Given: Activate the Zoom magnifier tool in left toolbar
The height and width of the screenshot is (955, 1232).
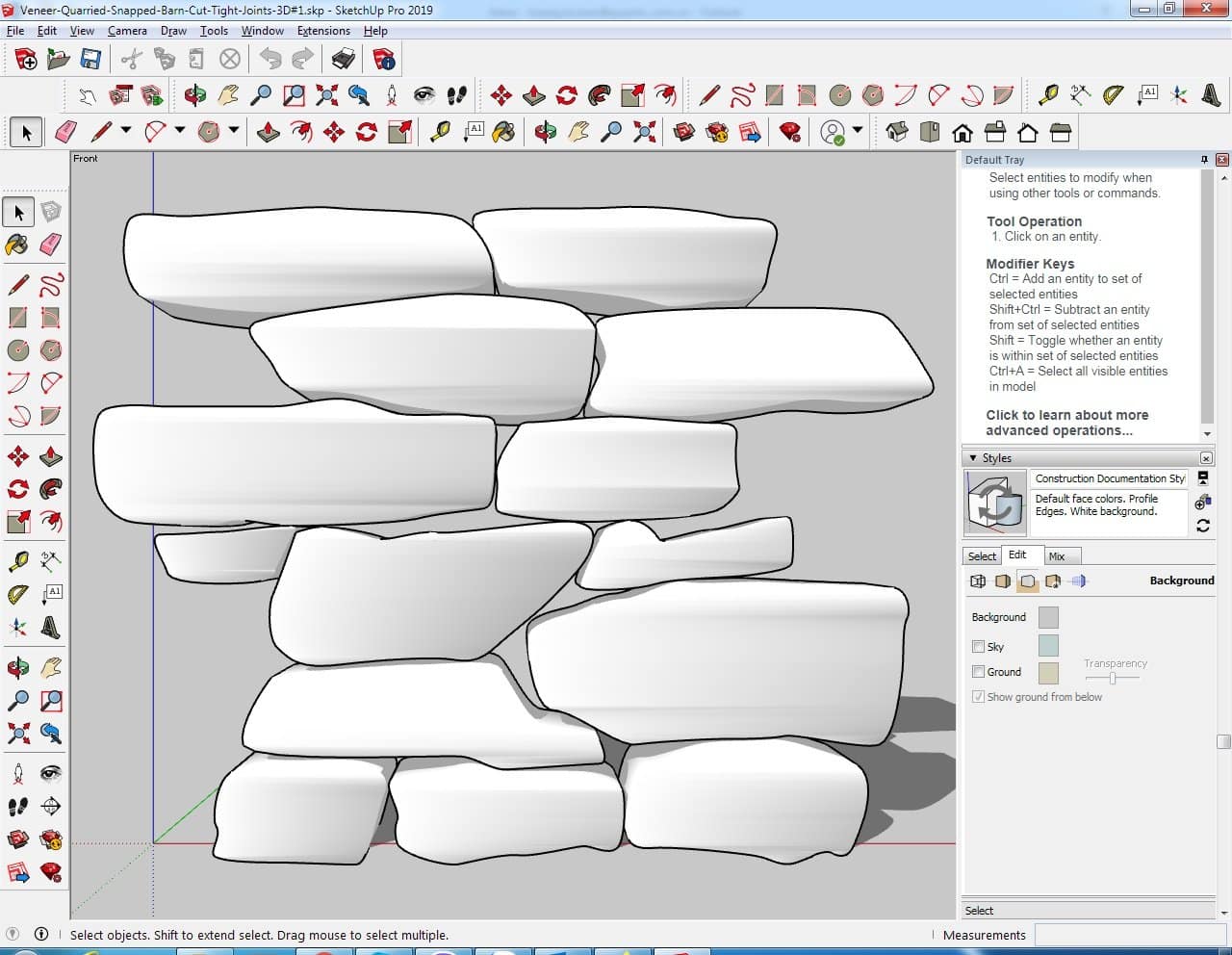Looking at the screenshot, I should (17, 700).
